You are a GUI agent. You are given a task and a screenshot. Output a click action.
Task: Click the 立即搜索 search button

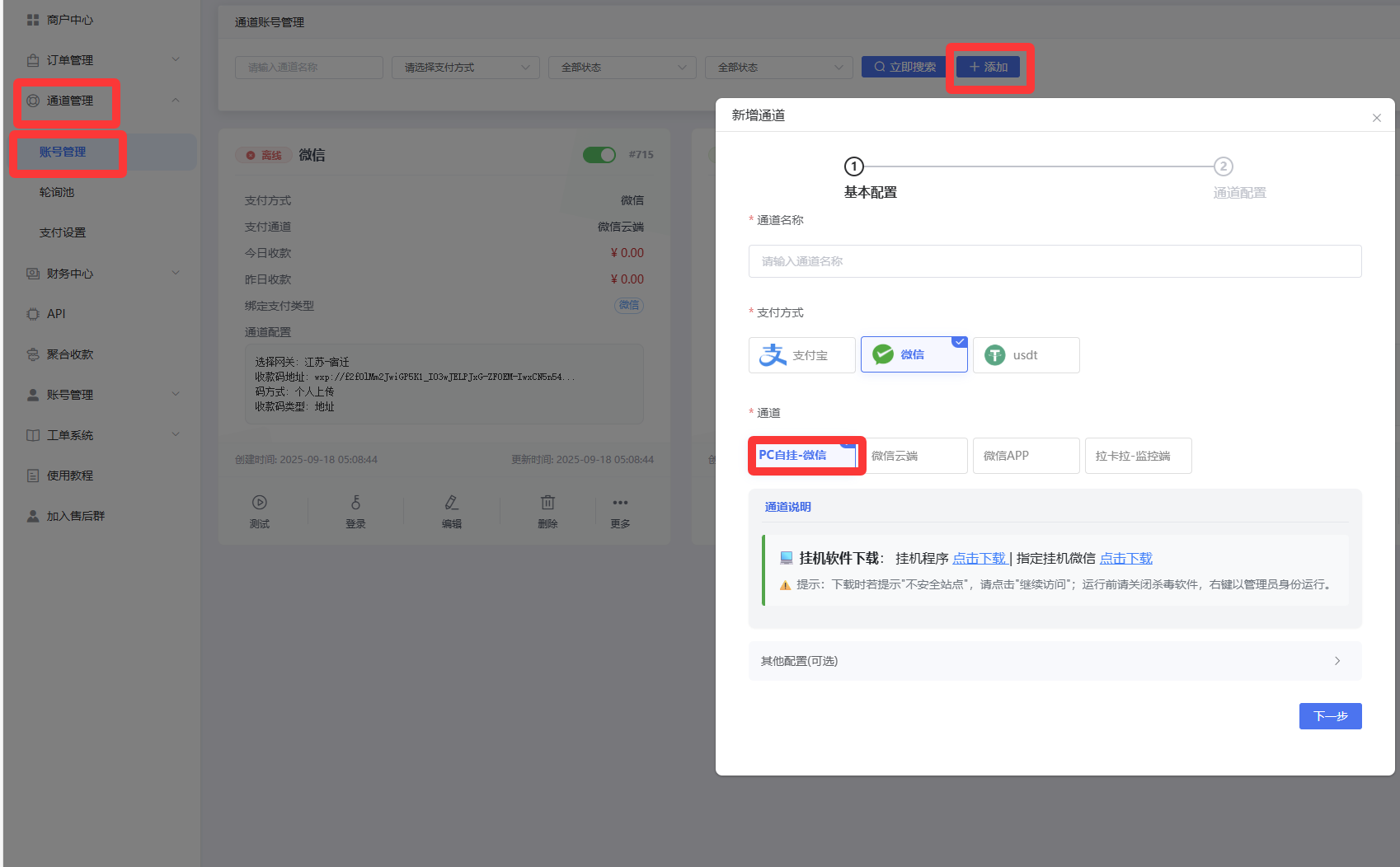click(x=904, y=68)
